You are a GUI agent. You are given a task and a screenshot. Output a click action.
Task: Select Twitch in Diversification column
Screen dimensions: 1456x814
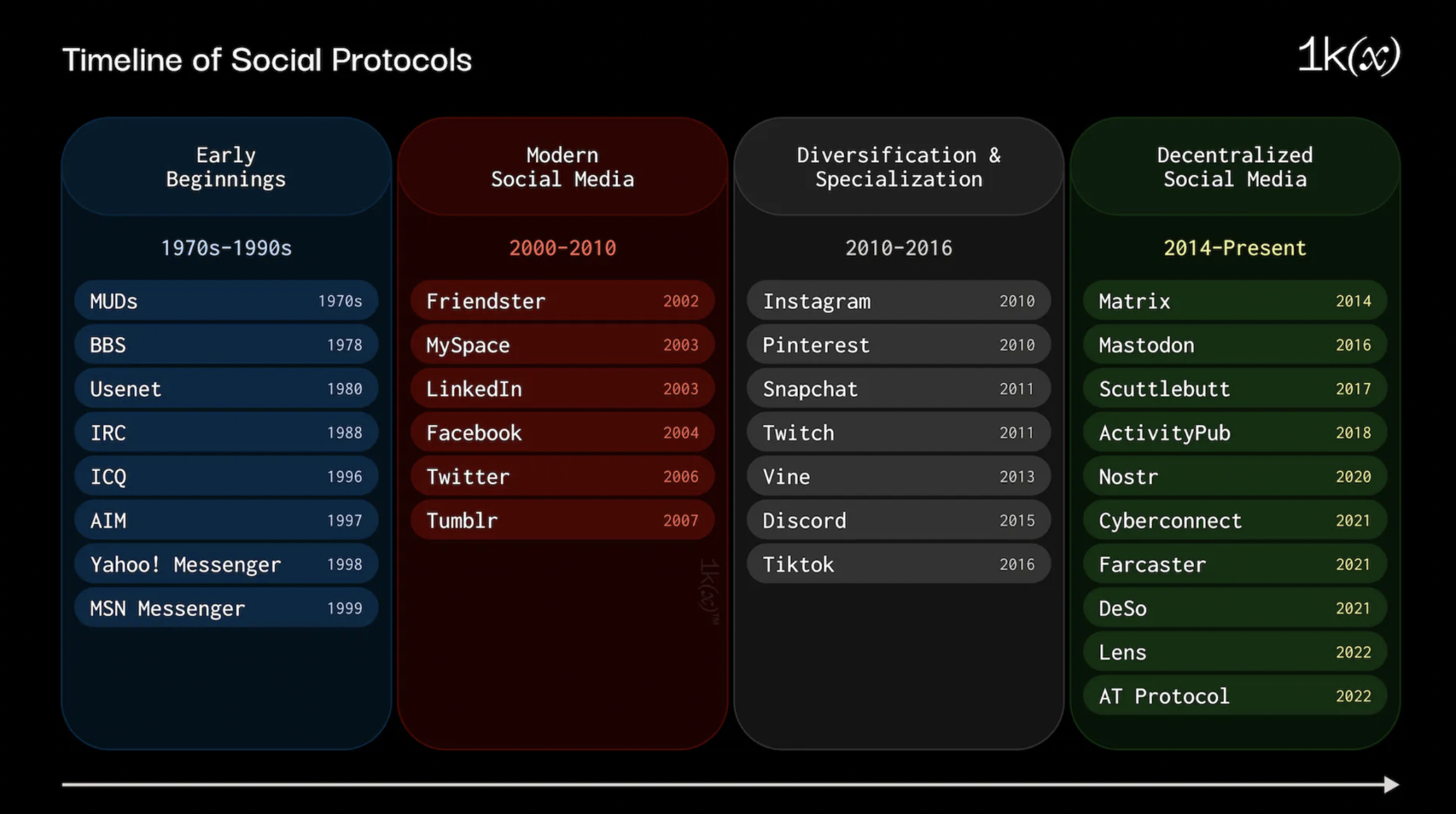(x=898, y=432)
